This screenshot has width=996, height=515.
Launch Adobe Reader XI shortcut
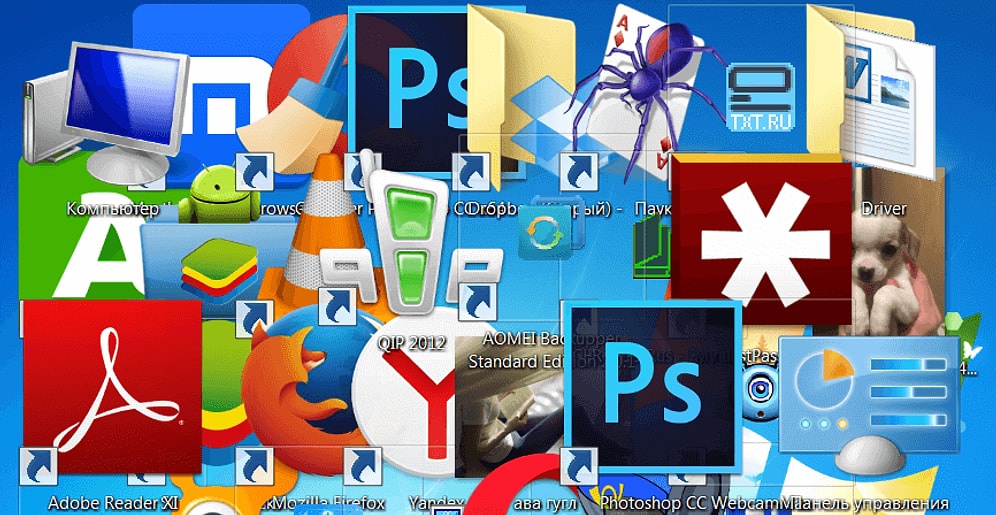coord(110,388)
